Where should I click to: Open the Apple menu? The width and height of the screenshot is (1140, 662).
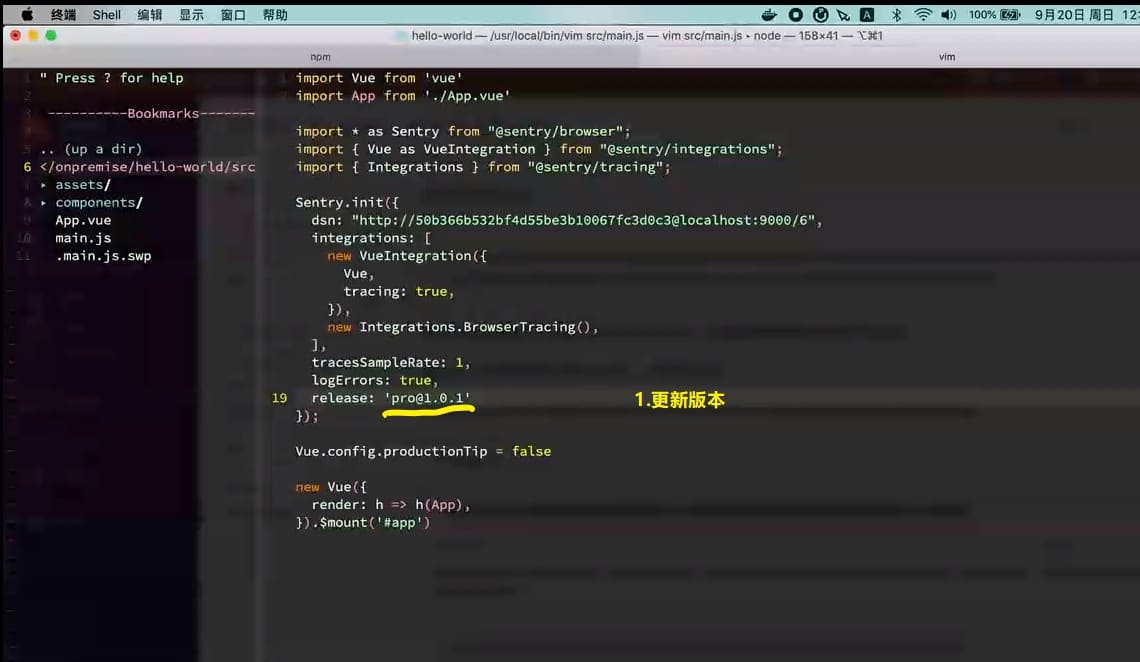pyautogui.click(x=27, y=15)
